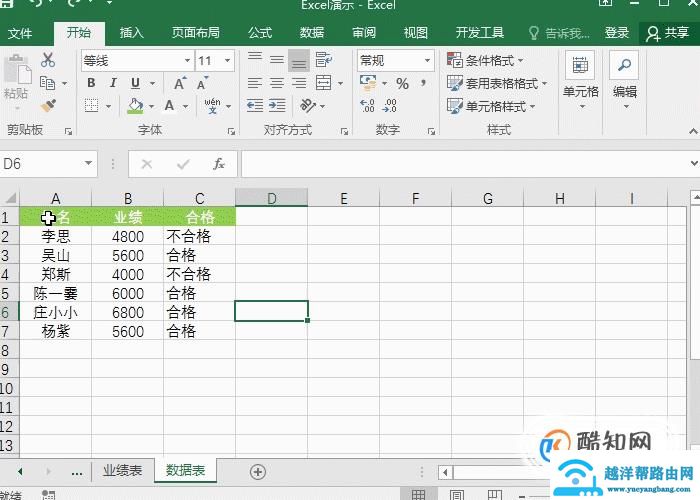Apply accounting number format icon
The image size is (700, 500).
pos(368,83)
